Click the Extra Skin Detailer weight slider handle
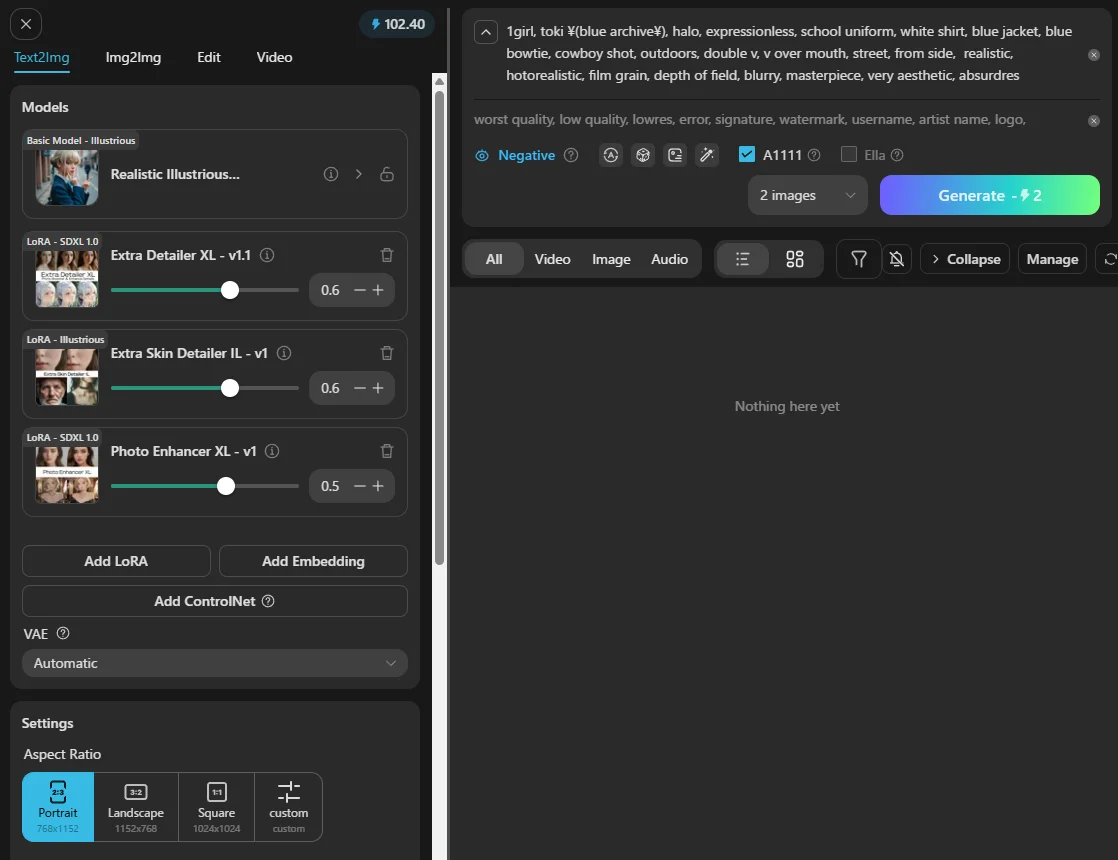This screenshot has width=1118, height=860. [230, 388]
